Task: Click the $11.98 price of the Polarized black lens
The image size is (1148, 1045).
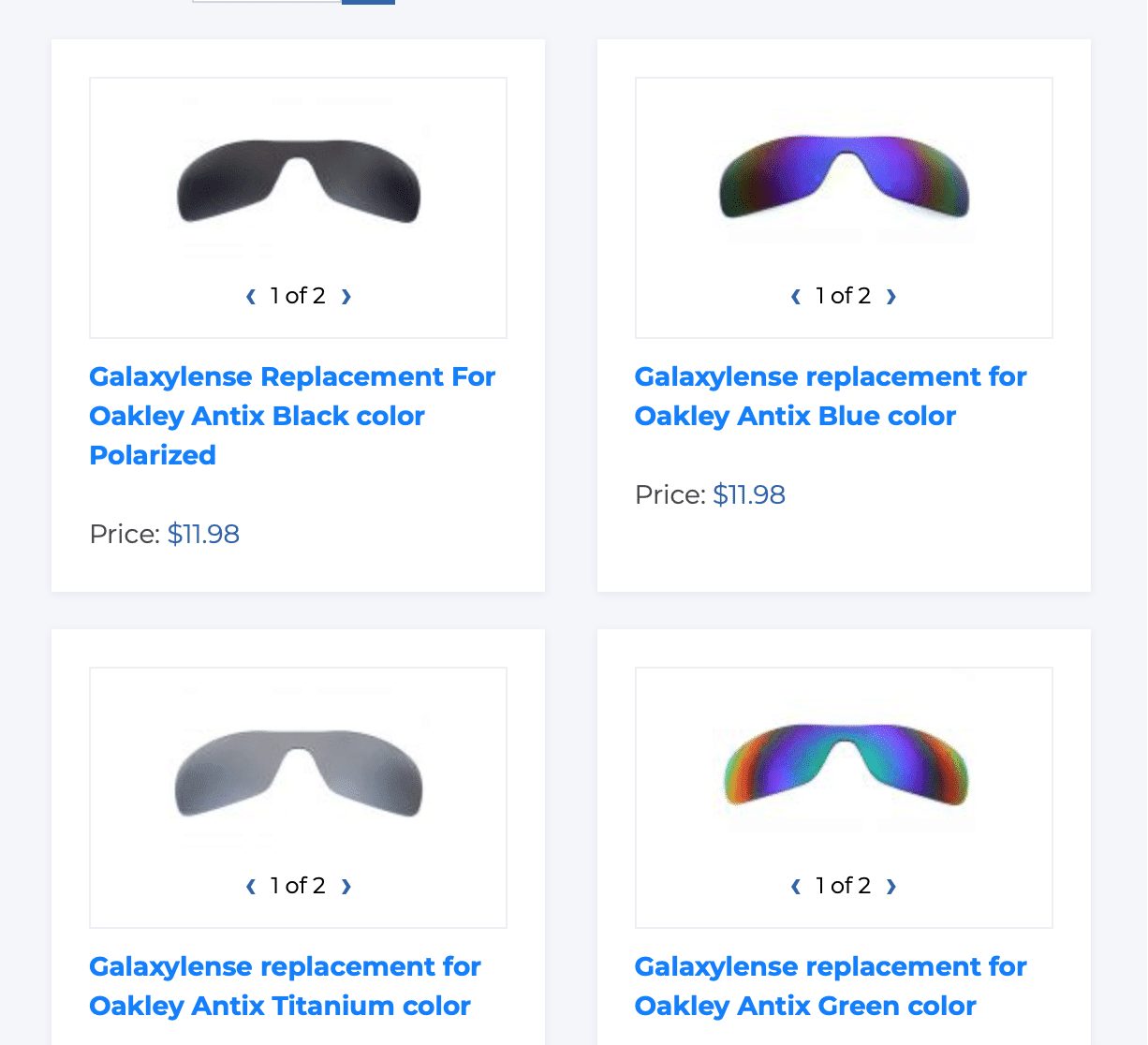Action: click(203, 534)
